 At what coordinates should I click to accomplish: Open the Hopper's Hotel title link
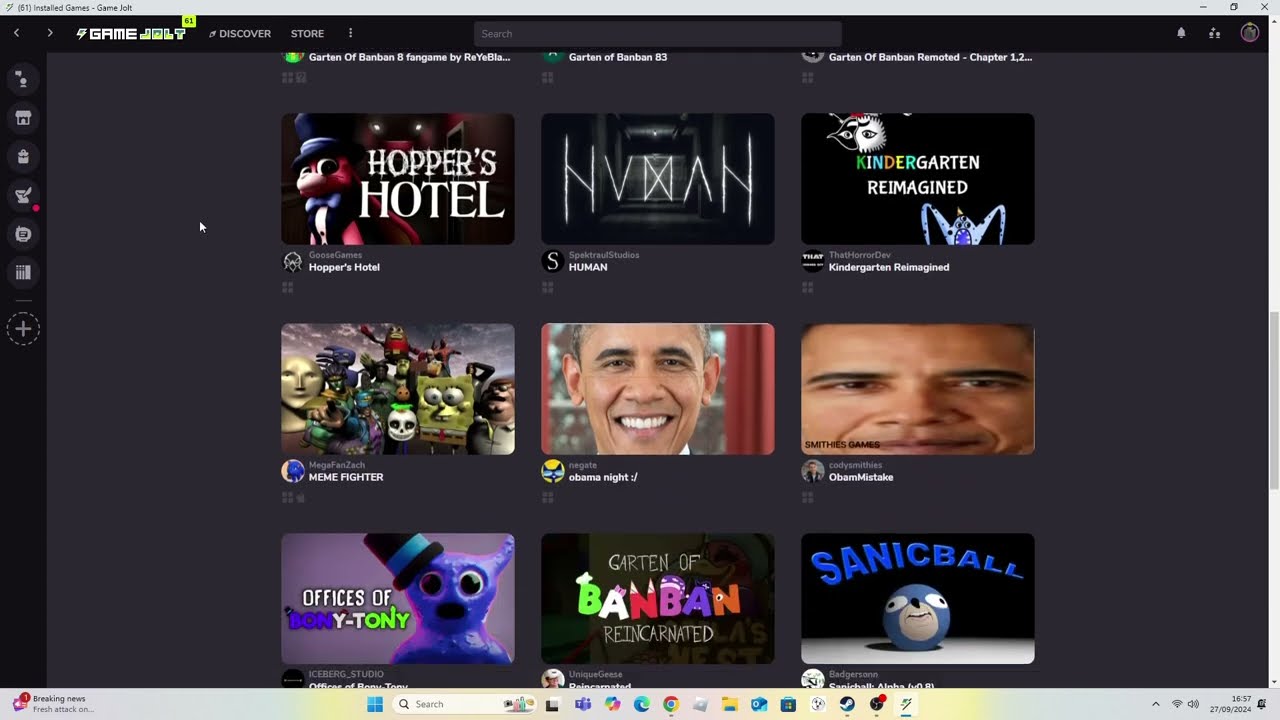point(344,268)
